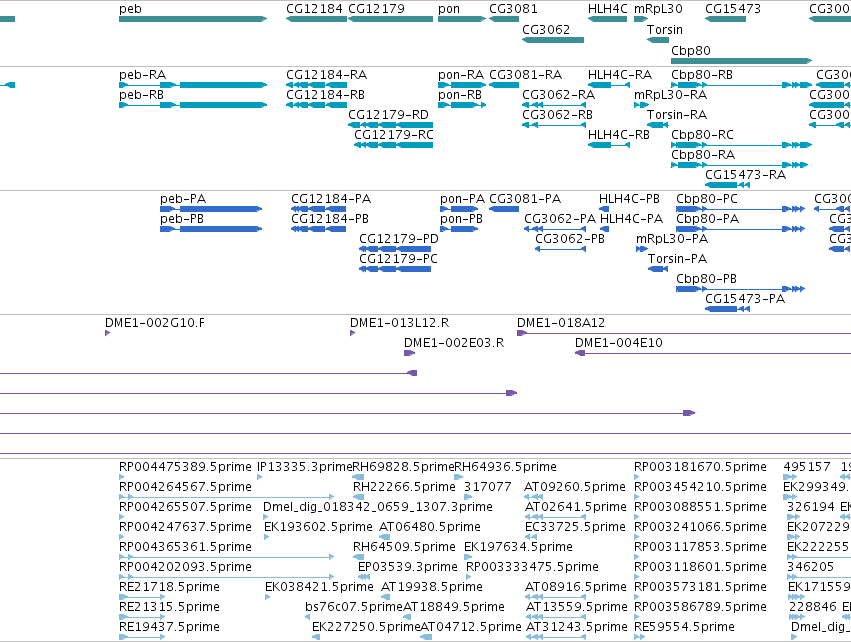Click EST RE21718.5prime

[169, 587]
